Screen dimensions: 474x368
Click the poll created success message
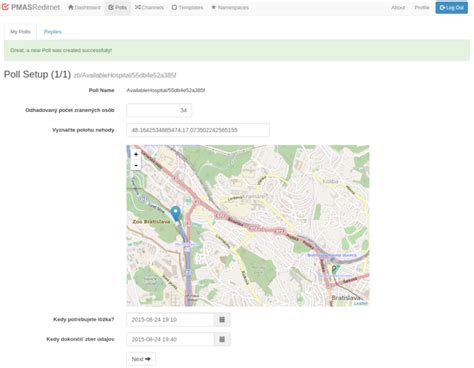click(237, 50)
